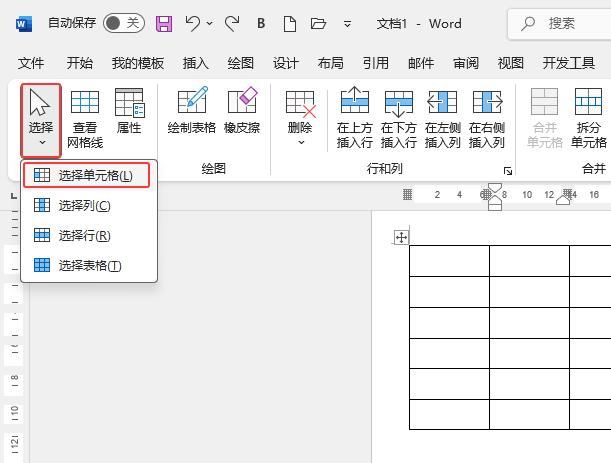Image resolution: width=611 pixels, height=463 pixels.
Task: Switch to the 开发工具 (Developer) tab
Action: point(569,63)
